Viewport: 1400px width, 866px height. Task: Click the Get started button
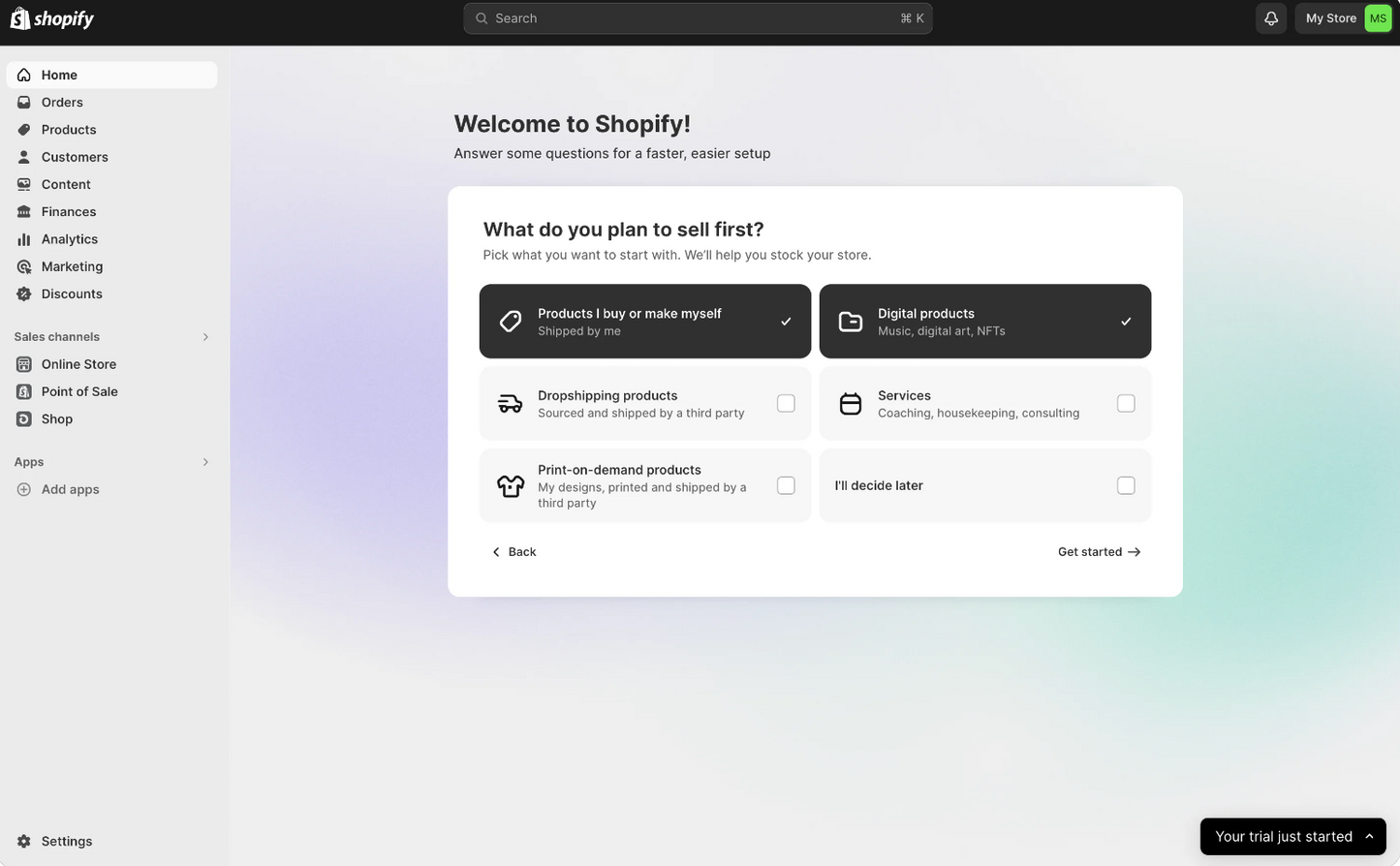(x=1100, y=552)
